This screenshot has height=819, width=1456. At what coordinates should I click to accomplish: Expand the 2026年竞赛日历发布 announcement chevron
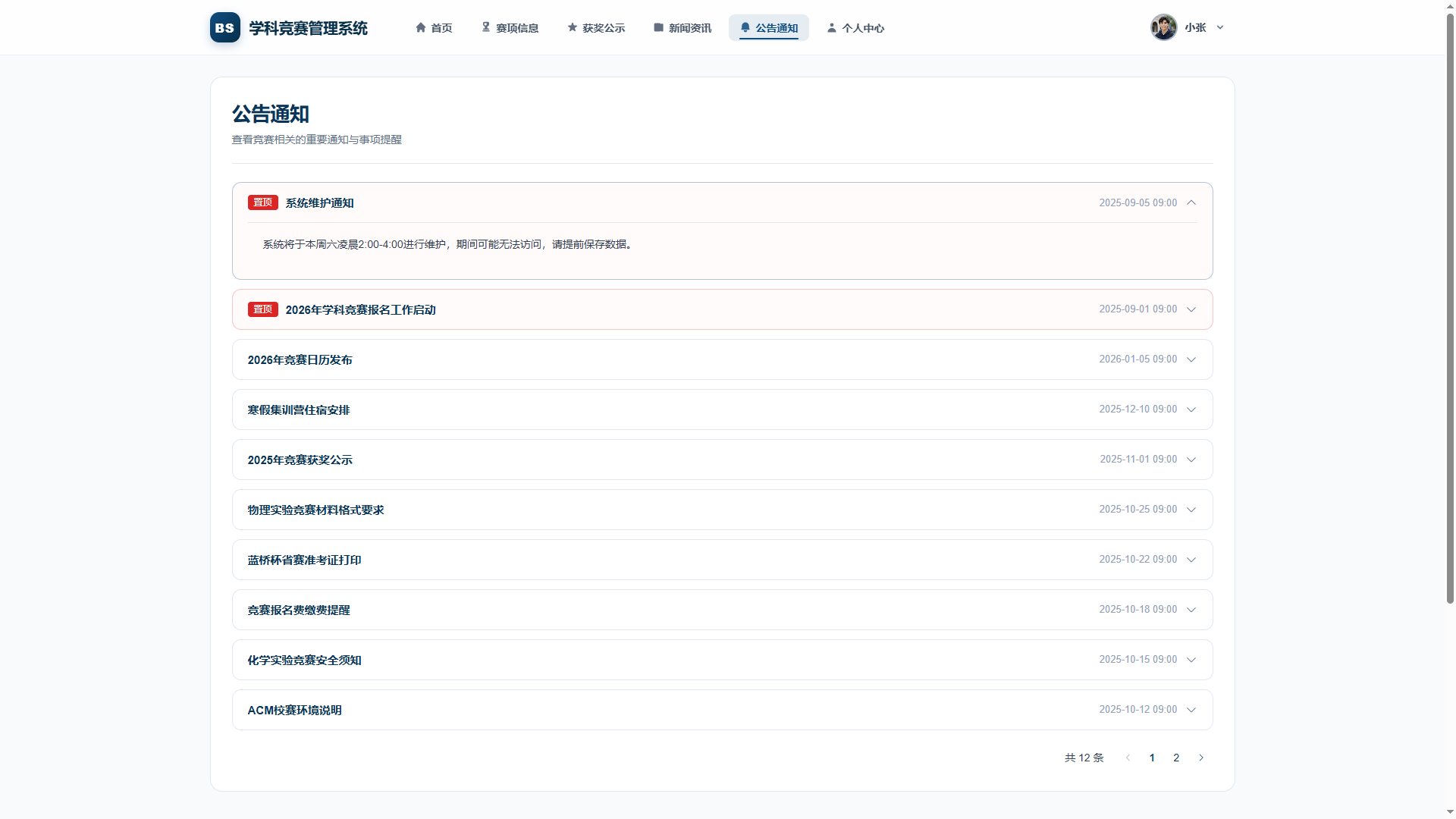pos(1191,359)
